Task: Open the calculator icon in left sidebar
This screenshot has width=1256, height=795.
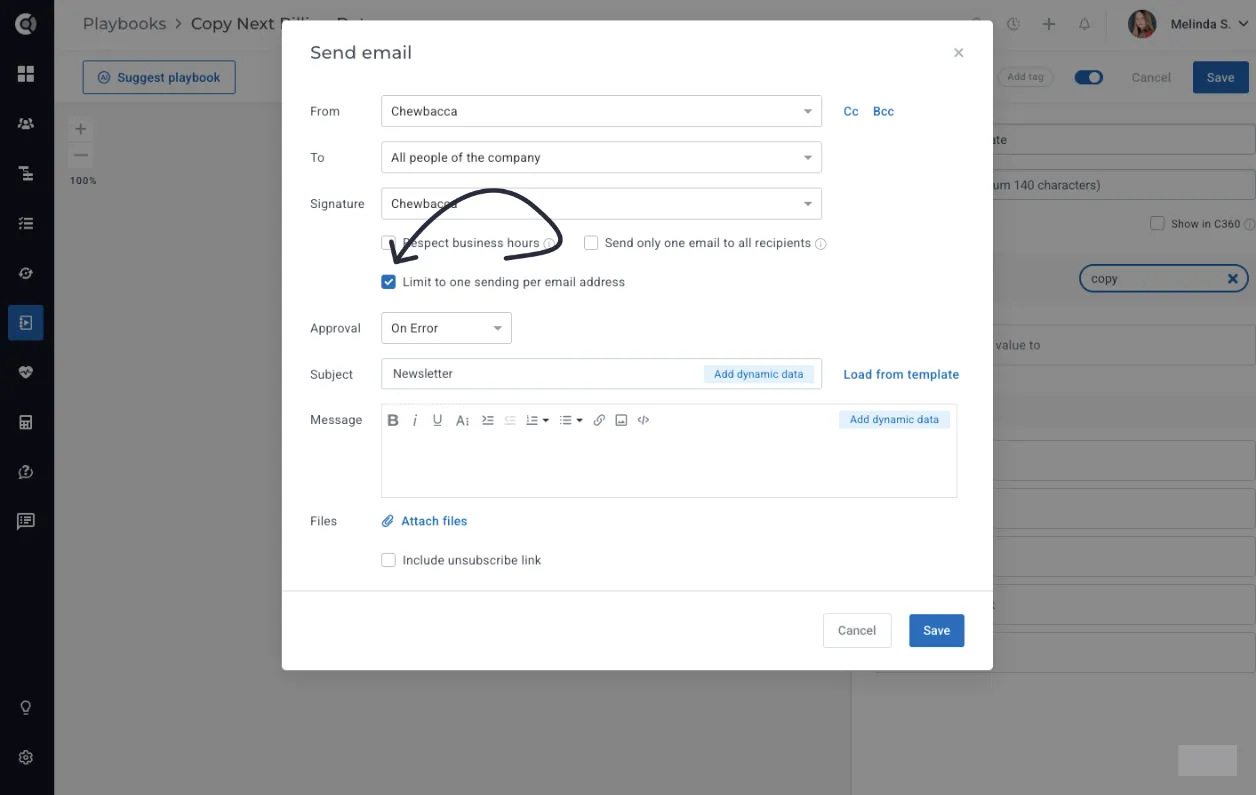Action: [26, 422]
